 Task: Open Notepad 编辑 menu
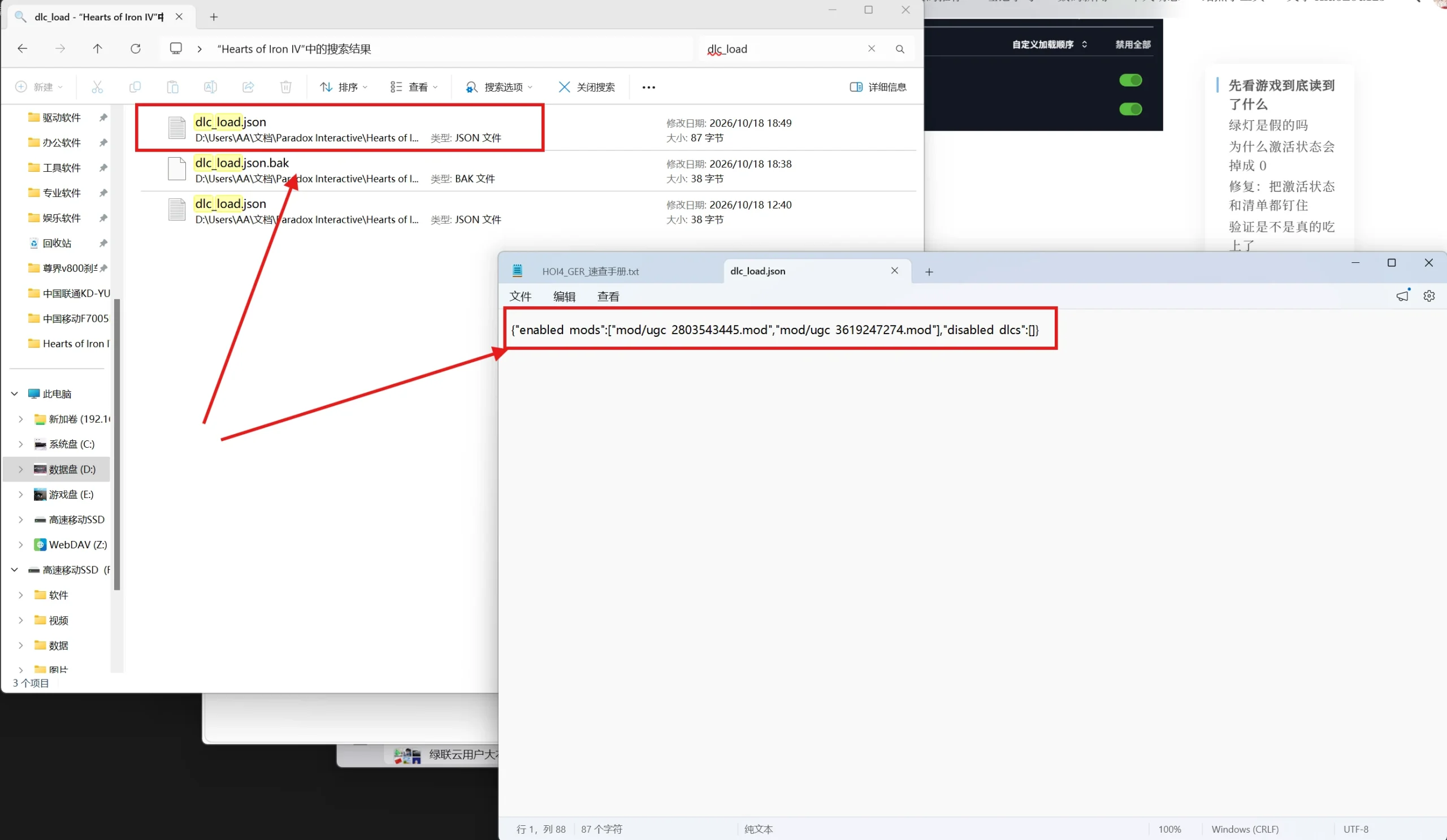(564, 296)
